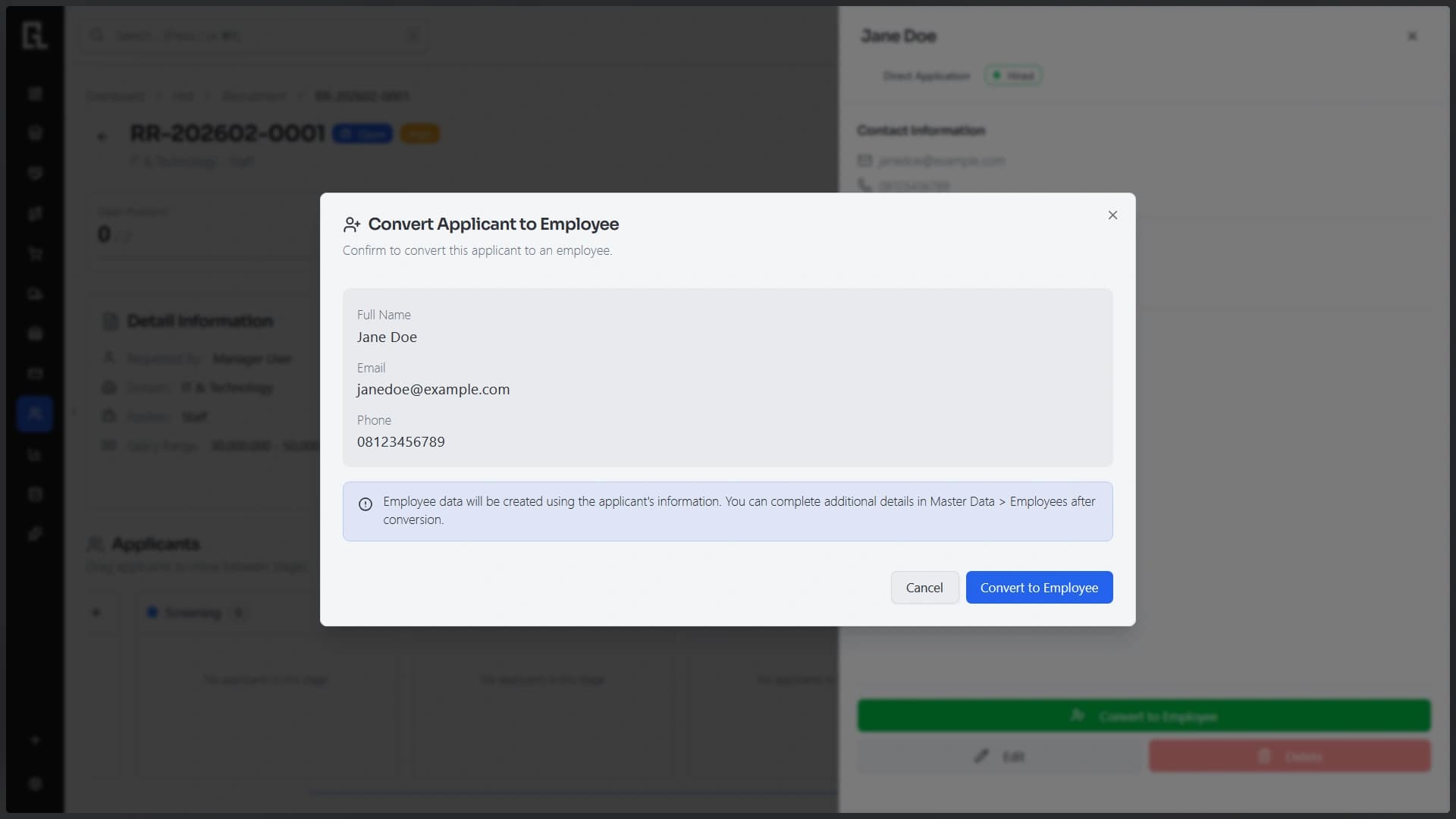Click the Full Name label
1456x819 pixels.
(384, 315)
